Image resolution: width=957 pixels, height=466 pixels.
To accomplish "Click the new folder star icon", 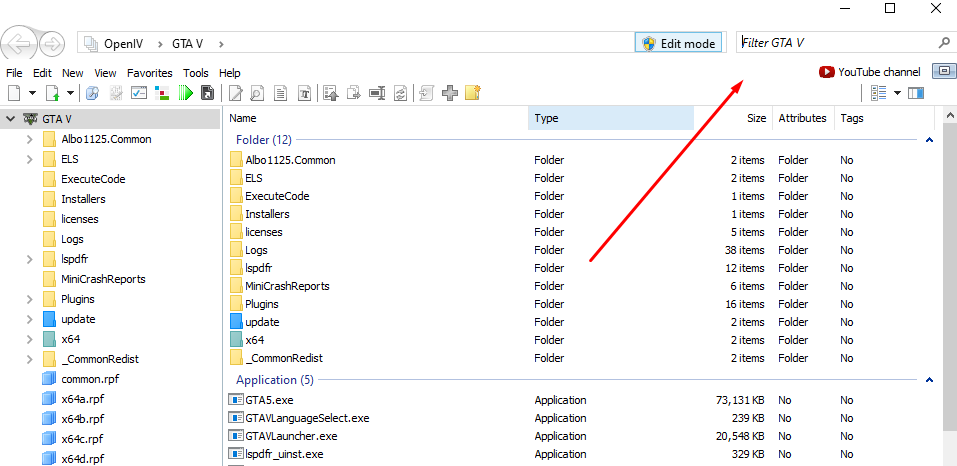I will [473, 93].
